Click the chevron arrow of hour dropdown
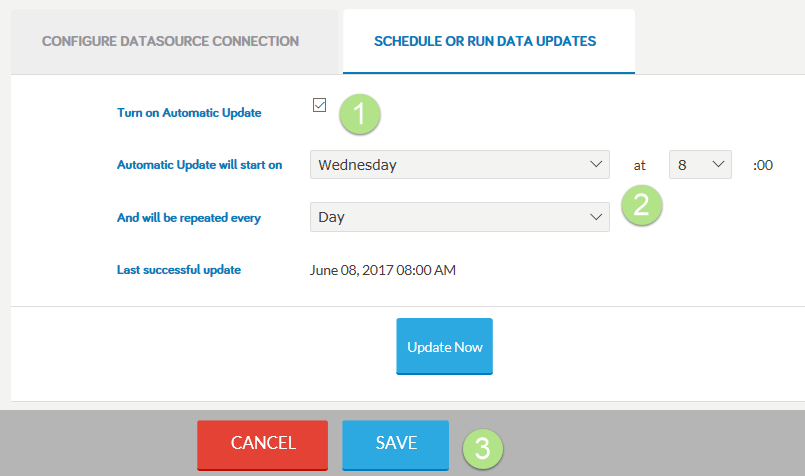Screen dimensions: 805x476 coord(718,164)
